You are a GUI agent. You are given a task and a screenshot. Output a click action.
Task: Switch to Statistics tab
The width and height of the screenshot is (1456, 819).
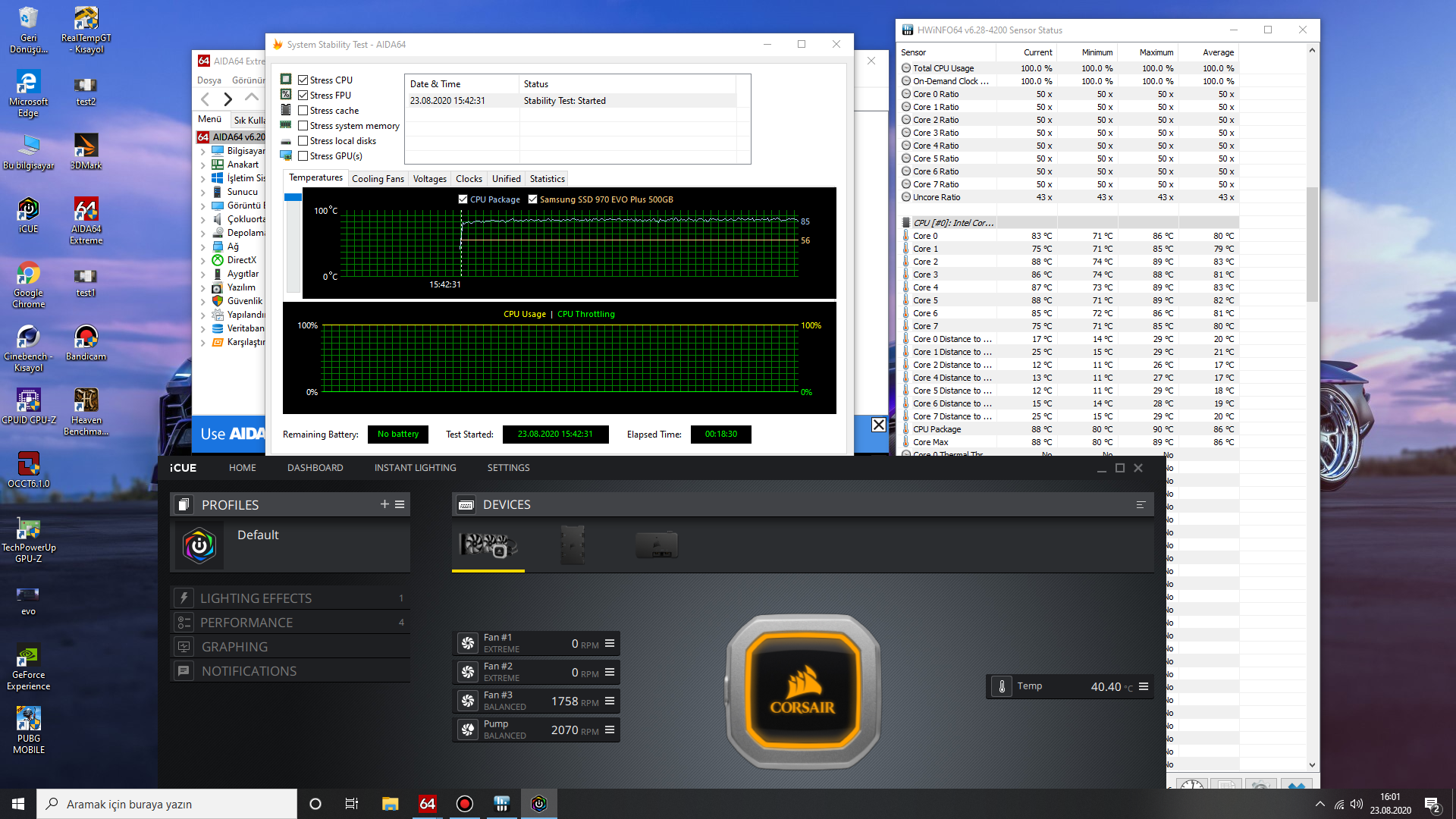tap(547, 179)
